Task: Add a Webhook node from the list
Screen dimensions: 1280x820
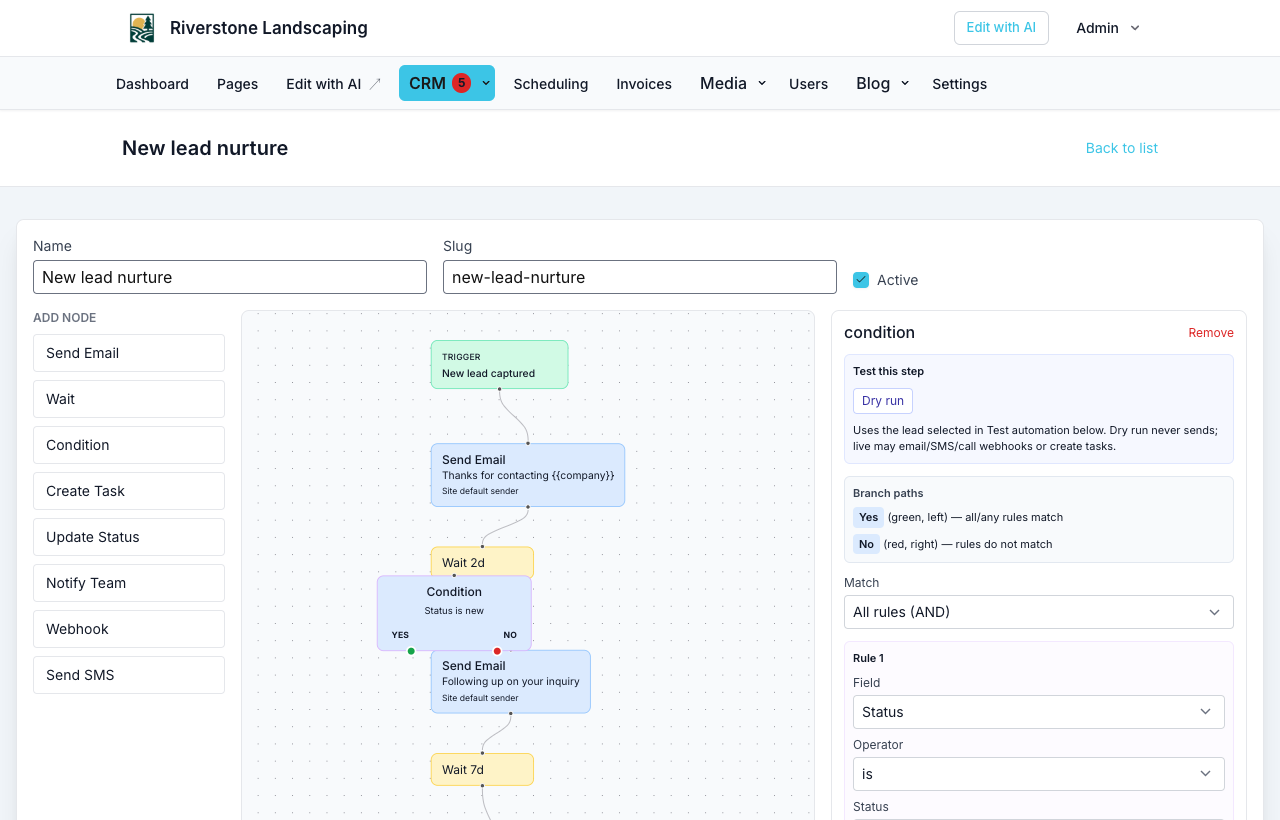Action: (129, 629)
